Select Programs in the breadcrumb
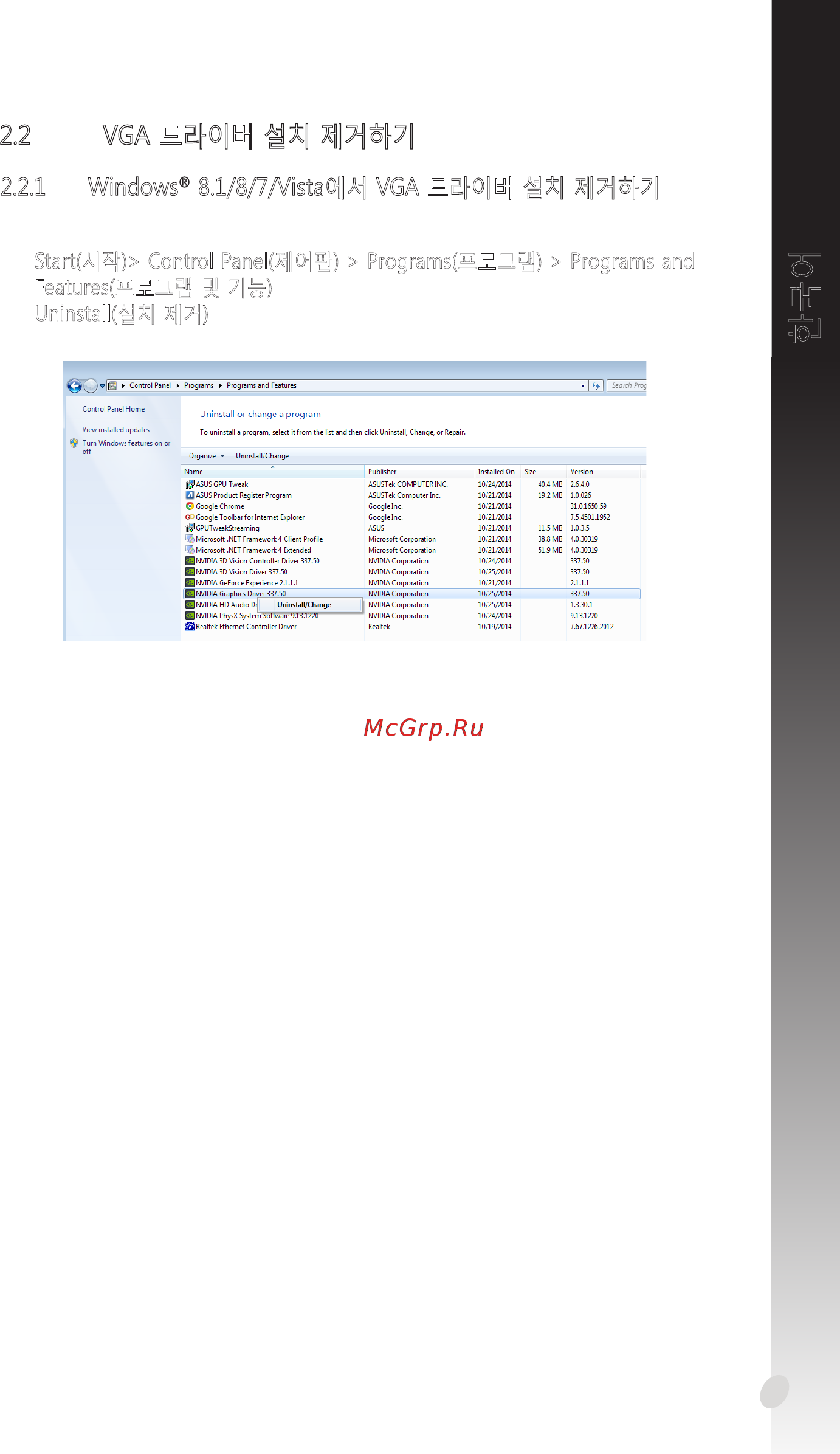 point(199,385)
